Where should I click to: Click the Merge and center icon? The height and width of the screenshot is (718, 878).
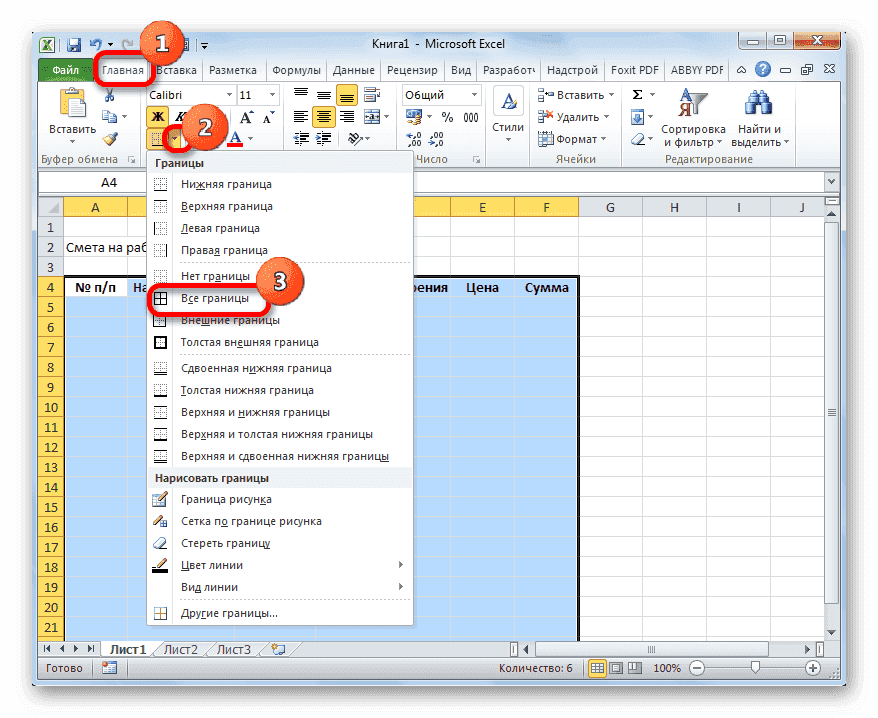click(x=370, y=116)
